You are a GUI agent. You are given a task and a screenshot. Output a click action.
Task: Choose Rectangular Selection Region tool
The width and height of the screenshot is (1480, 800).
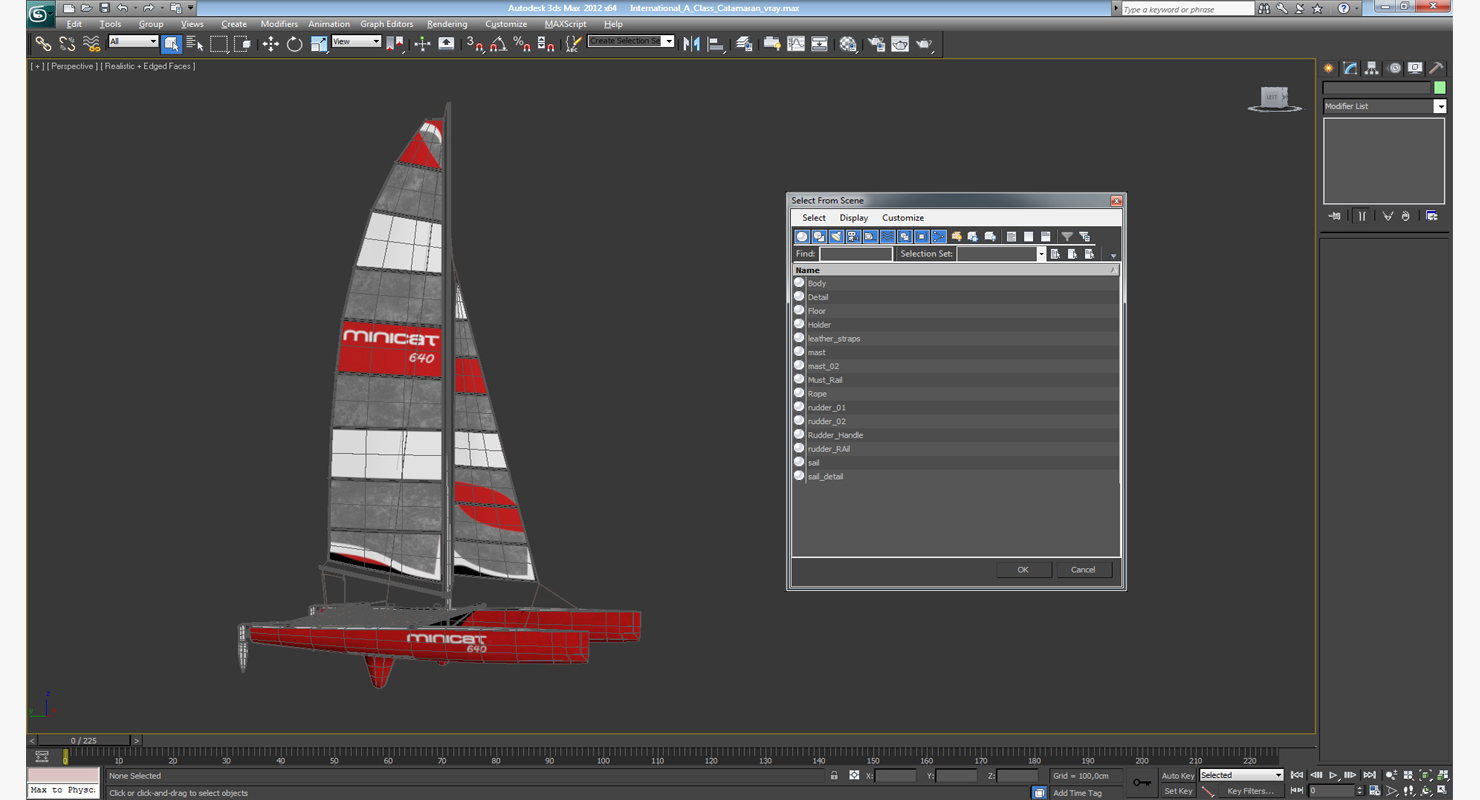pos(219,44)
